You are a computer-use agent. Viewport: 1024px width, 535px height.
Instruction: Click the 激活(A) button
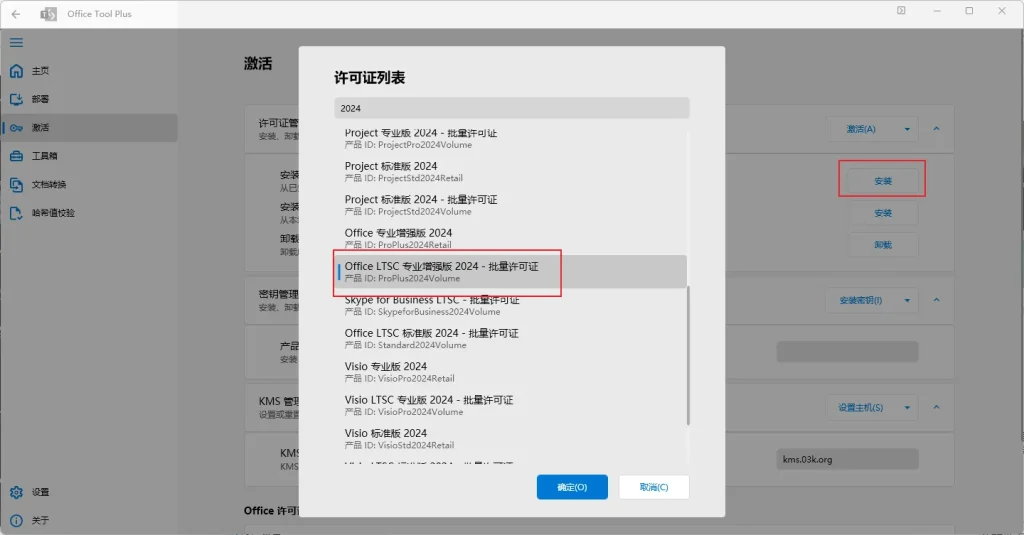[x=861, y=129]
